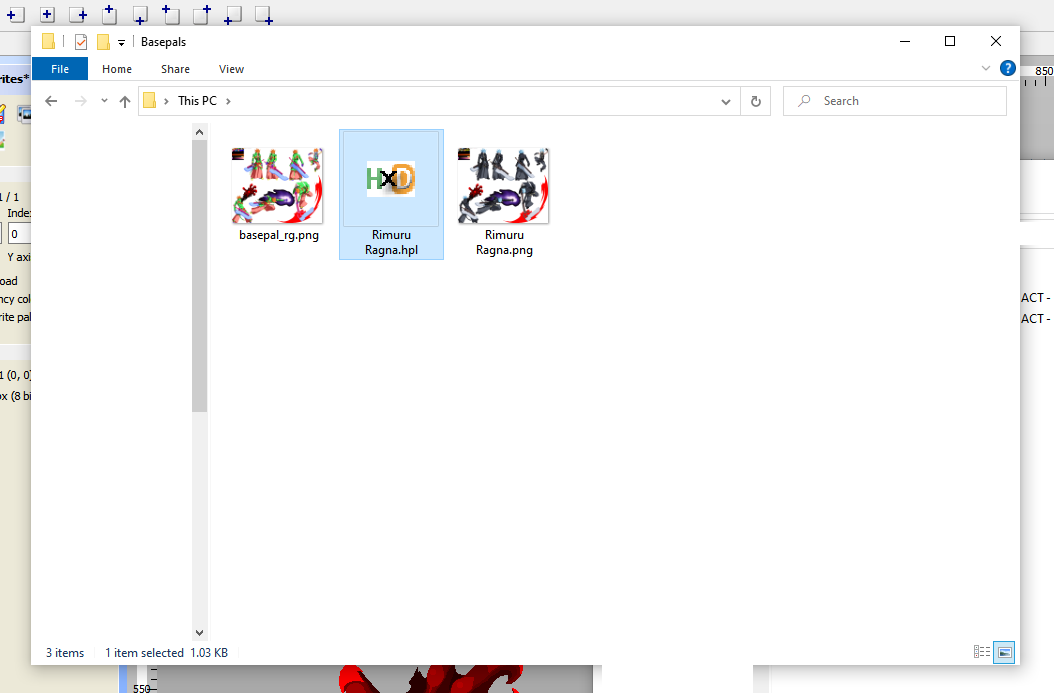Click the Search input box
The width and height of the screenshot is (1054, 693).
895,101
